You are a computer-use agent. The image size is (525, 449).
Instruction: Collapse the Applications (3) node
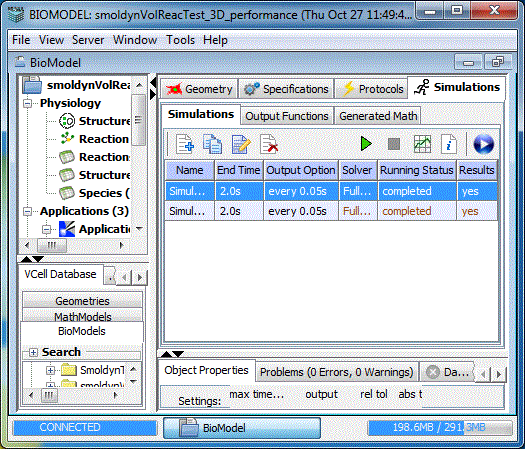[x=28, y=211]
